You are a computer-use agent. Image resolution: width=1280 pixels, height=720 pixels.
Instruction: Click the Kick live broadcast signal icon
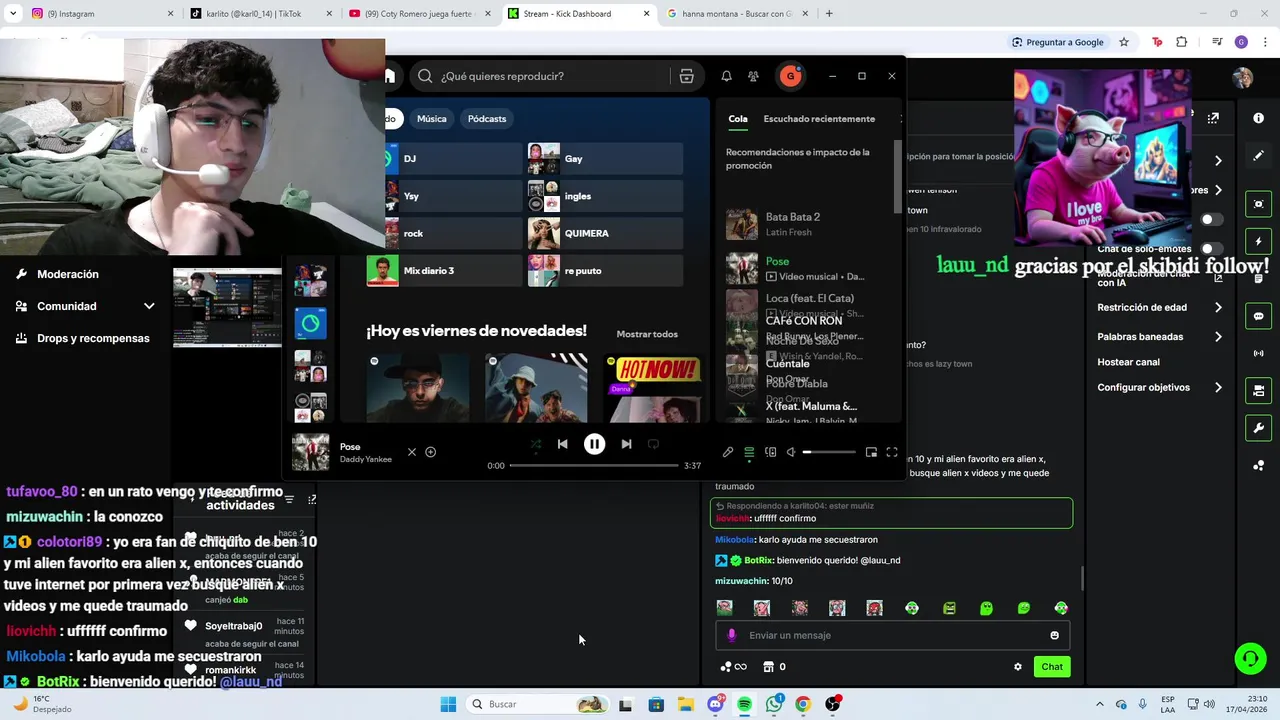coord(1258,353)
